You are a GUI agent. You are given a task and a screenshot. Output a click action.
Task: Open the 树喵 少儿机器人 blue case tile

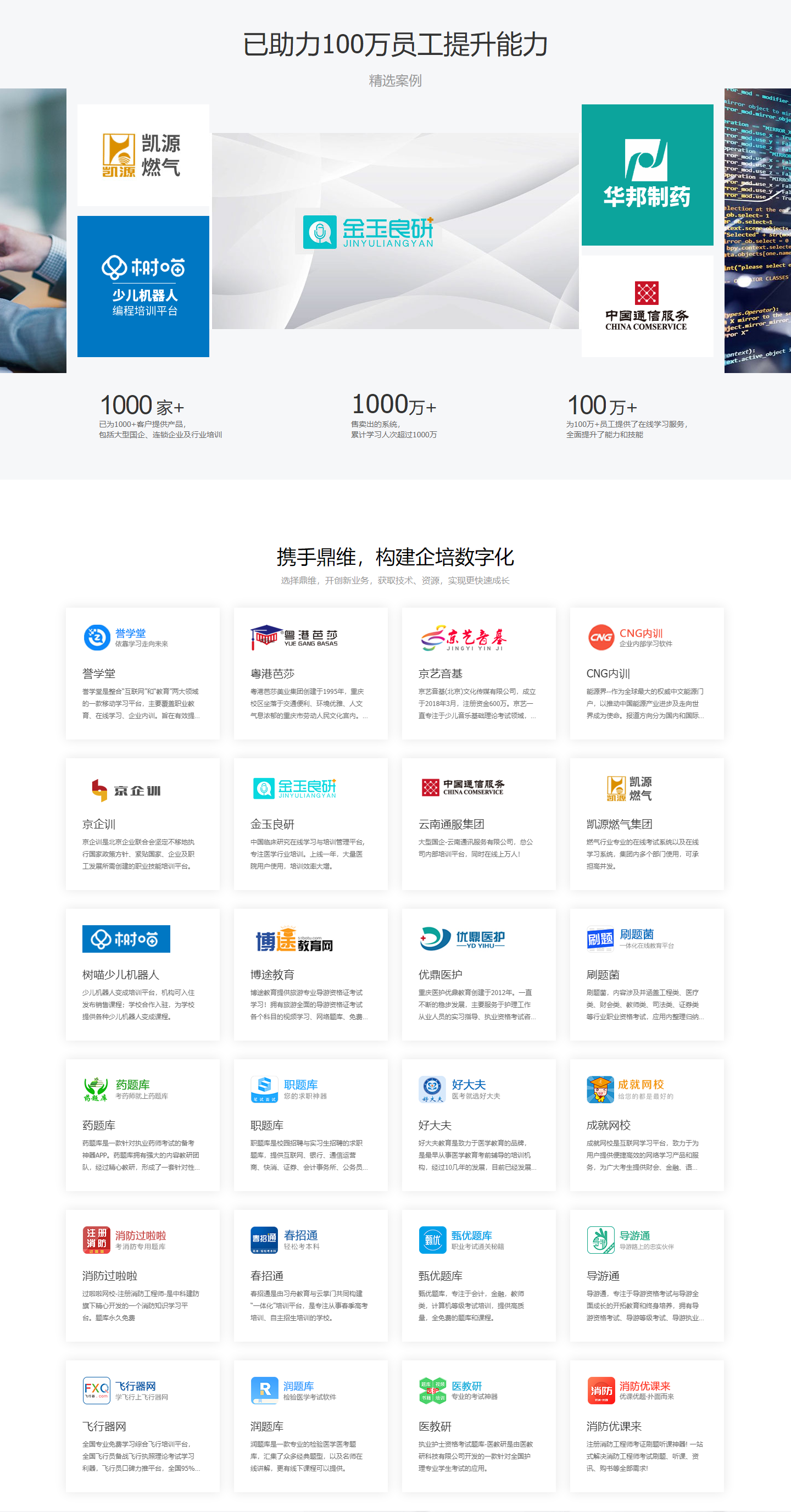143,286
